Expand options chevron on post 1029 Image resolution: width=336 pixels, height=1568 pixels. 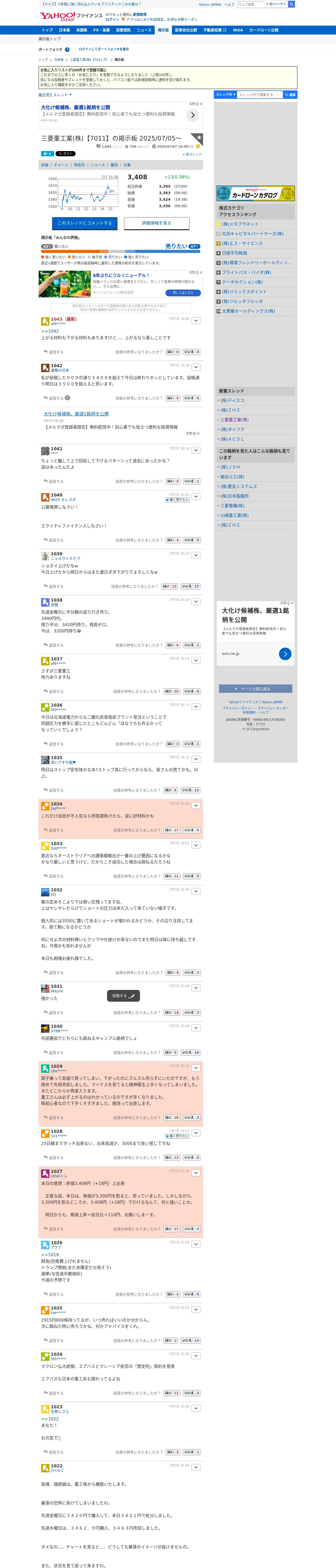pos(196,1068)
